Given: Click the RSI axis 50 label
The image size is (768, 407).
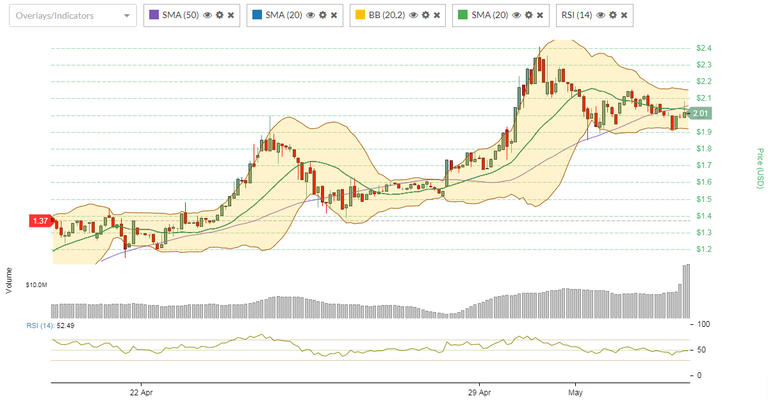Looking at the screenshot, I should coord(701,350).
